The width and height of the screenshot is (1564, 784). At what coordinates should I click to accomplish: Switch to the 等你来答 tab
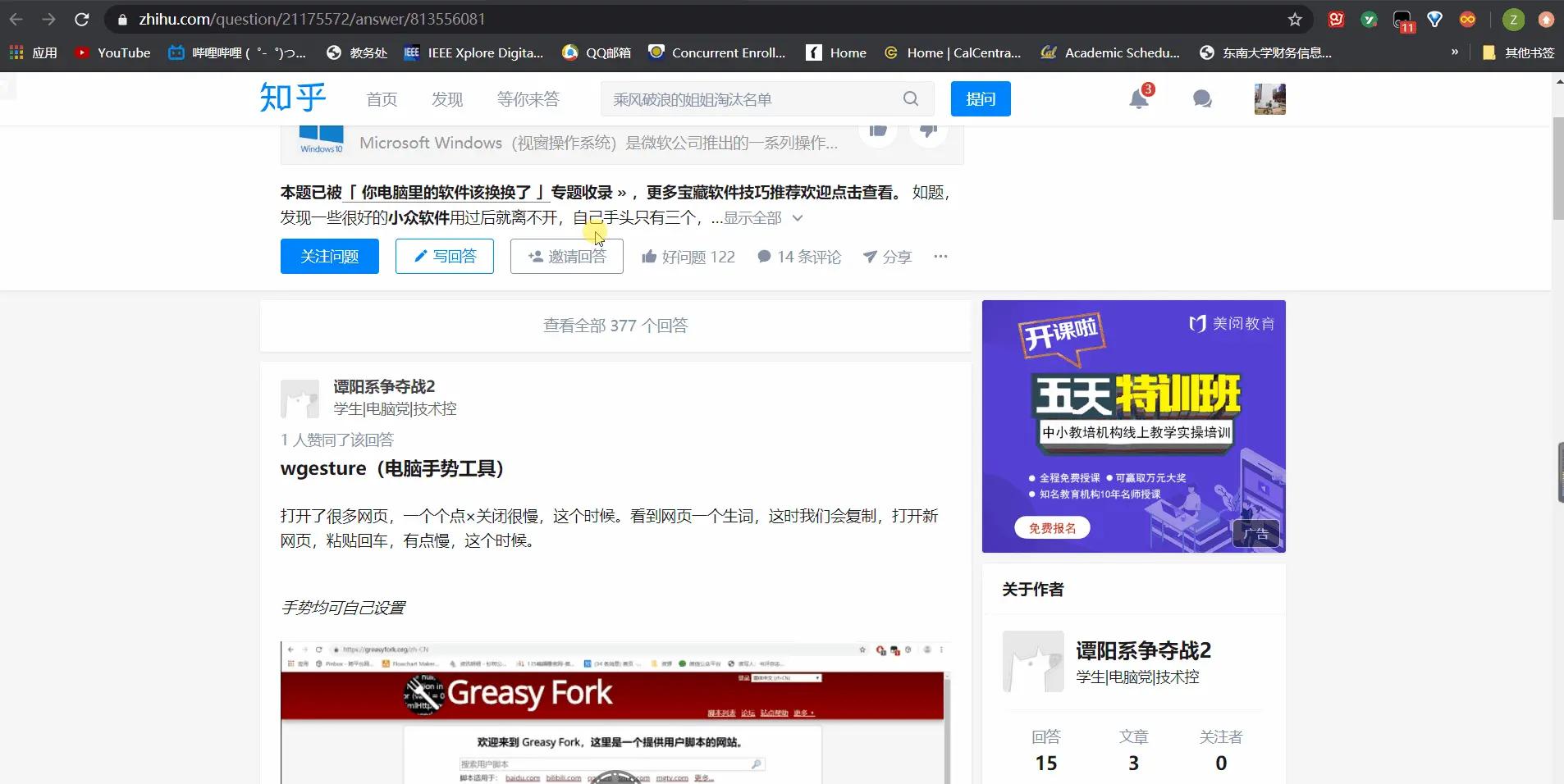tap(528, 98)
